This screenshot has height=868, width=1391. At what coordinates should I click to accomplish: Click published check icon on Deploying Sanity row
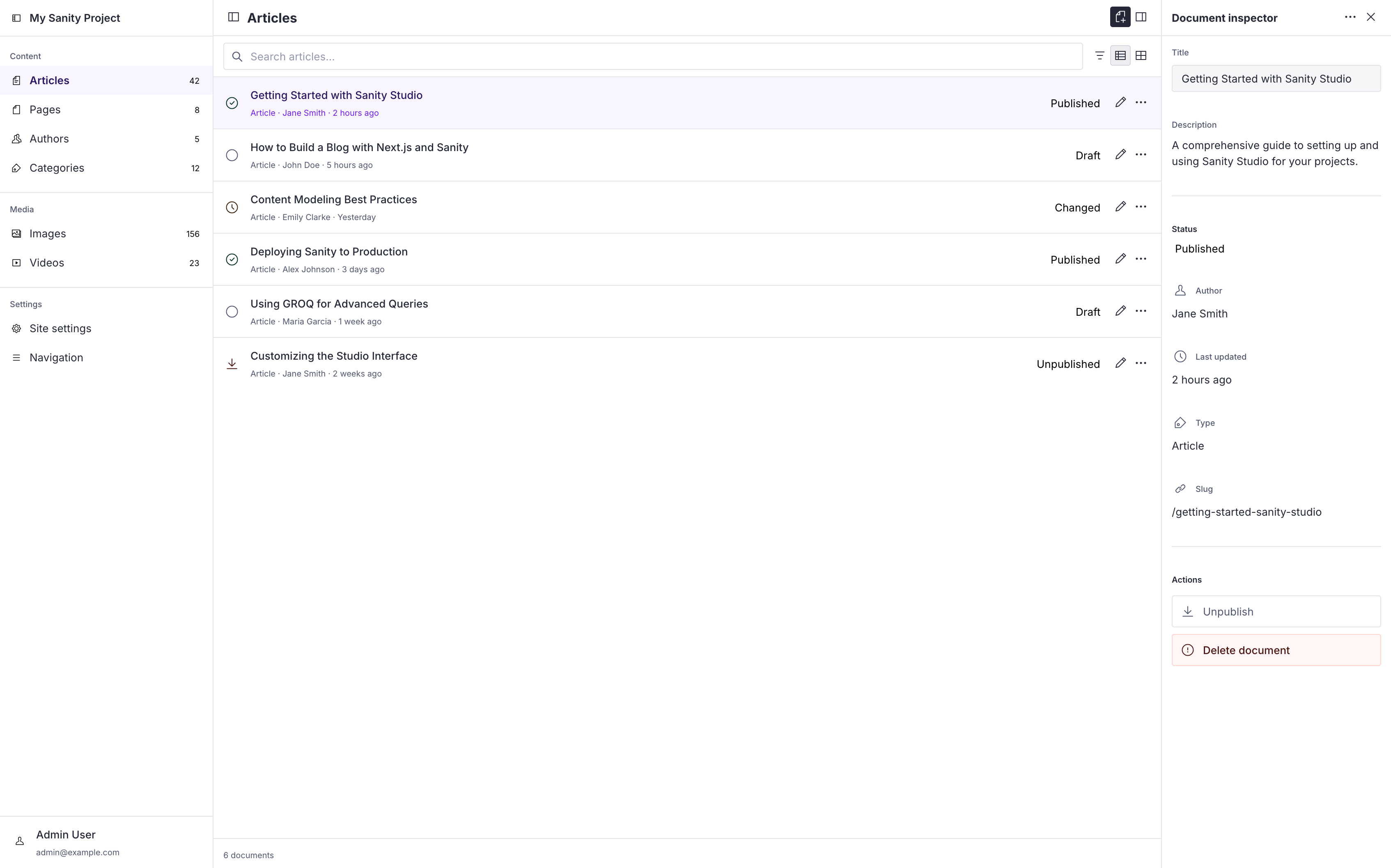pos(232,259)
